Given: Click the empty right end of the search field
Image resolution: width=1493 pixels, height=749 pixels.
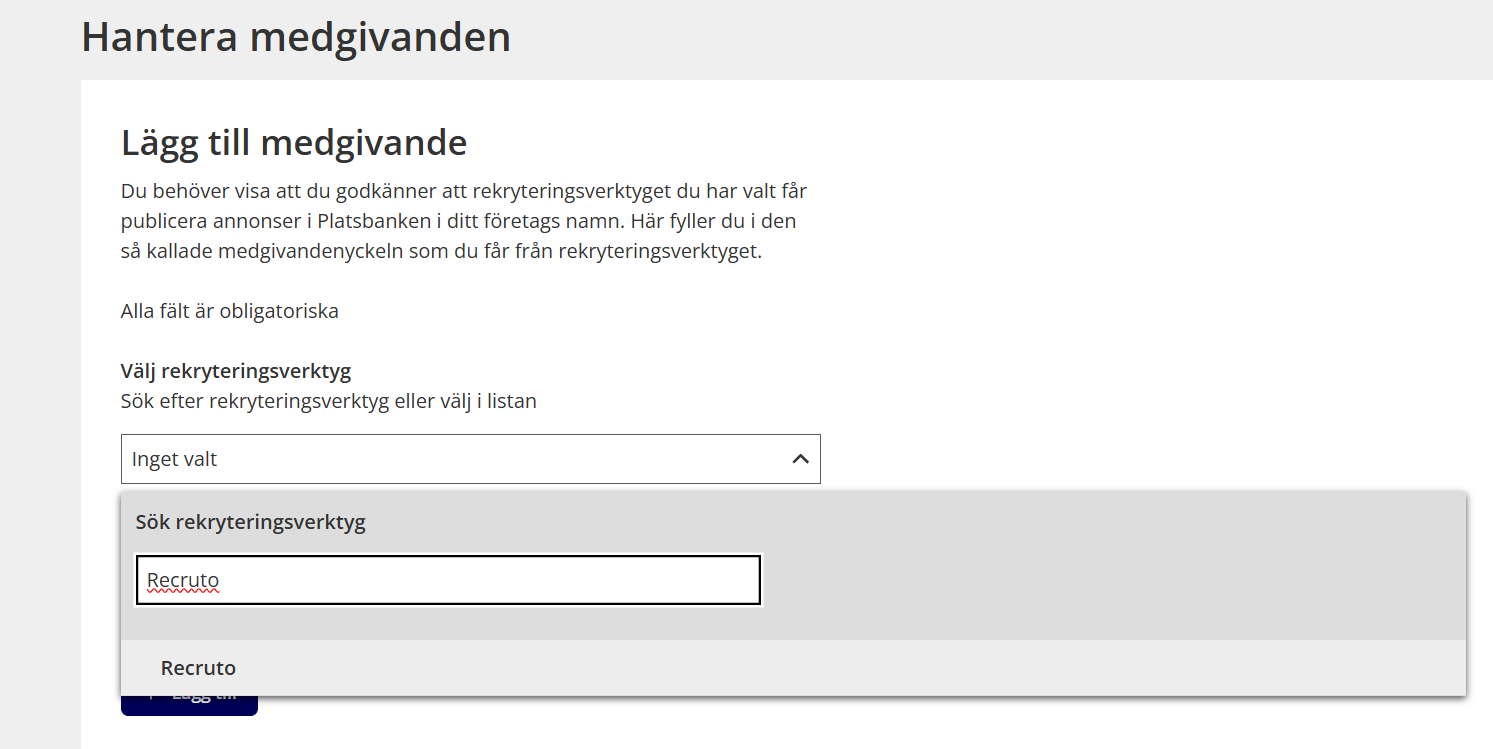Looking at the screenshot, I should coord(700,580).
